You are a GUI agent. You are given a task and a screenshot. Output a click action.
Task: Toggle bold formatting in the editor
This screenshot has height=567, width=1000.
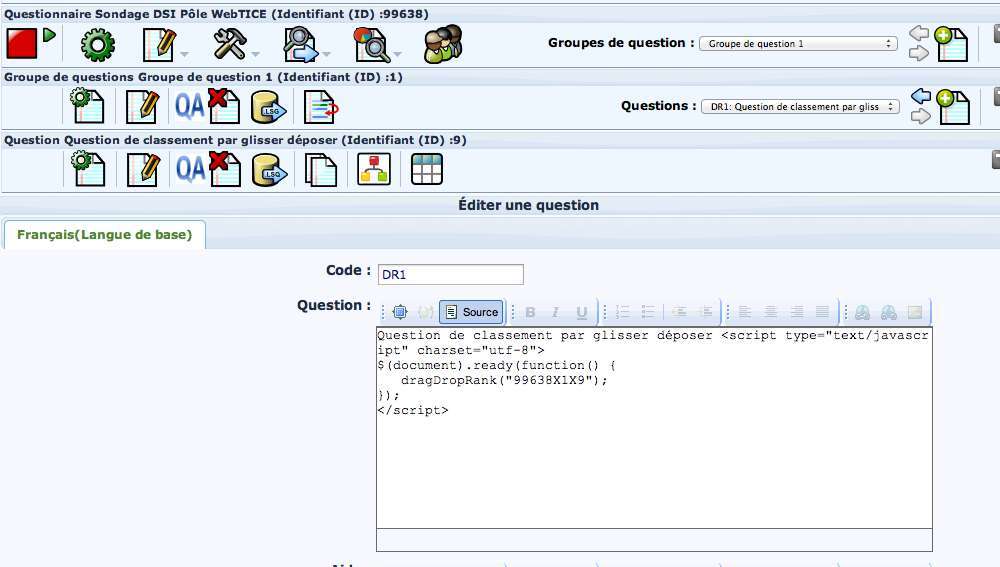point(530,312)
